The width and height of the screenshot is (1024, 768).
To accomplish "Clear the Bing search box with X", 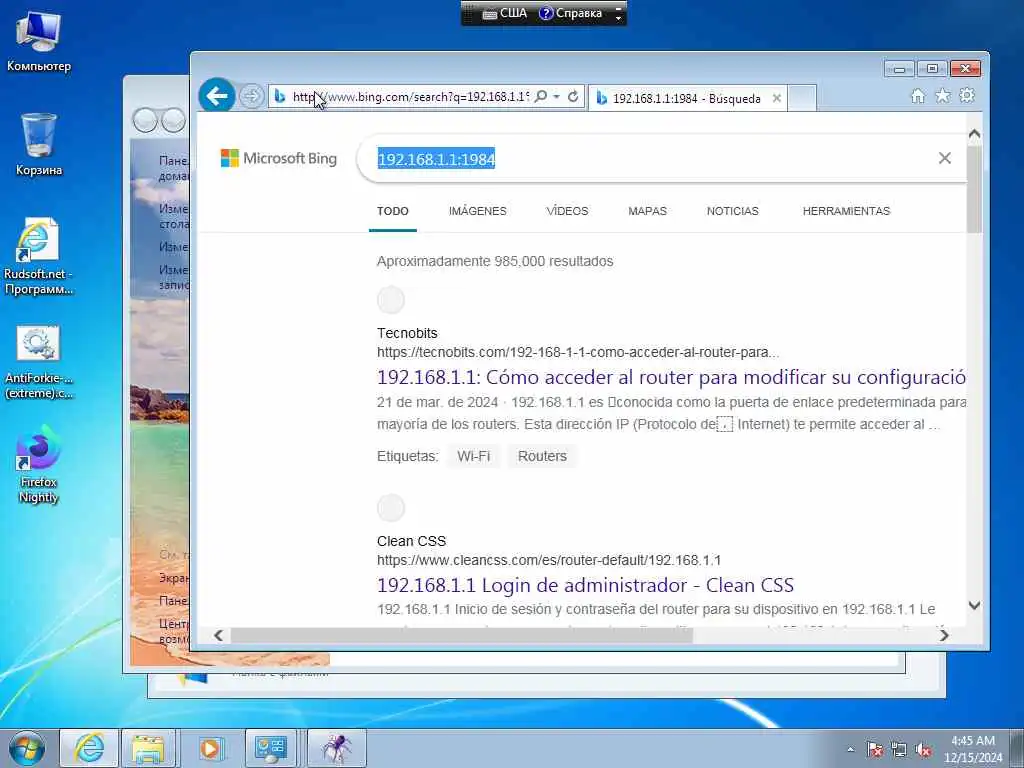I will click(944, 158).
